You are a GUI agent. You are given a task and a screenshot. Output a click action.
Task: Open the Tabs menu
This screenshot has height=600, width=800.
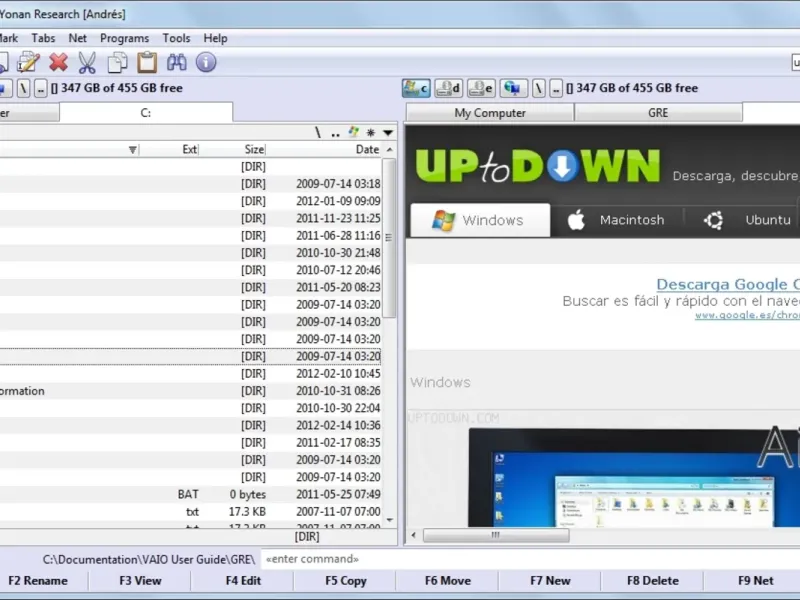point(43,38)
